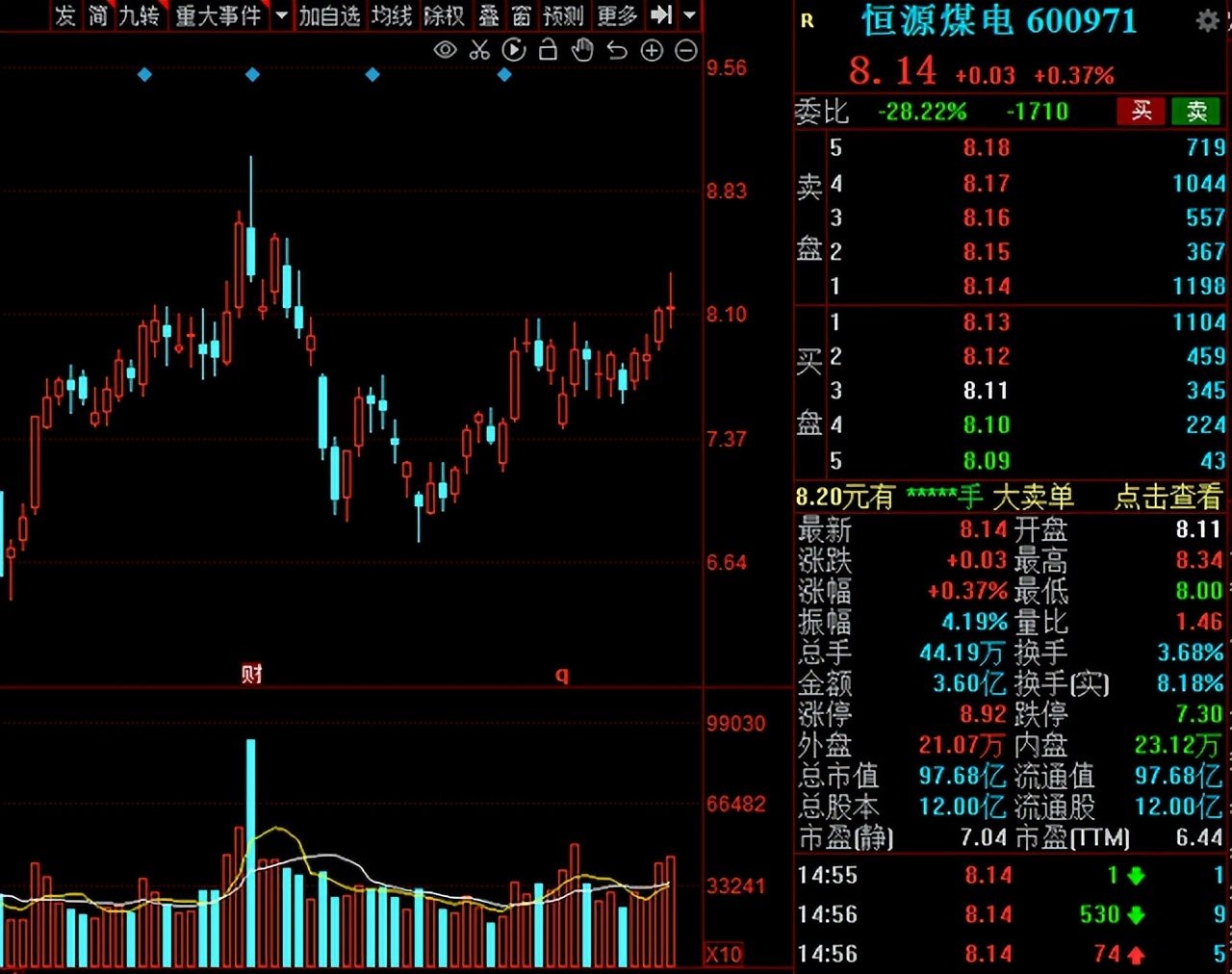Click the 金额 value 3.60亿
The image size is (1232, 974).
pyautogui.click(x=969, y=683)
